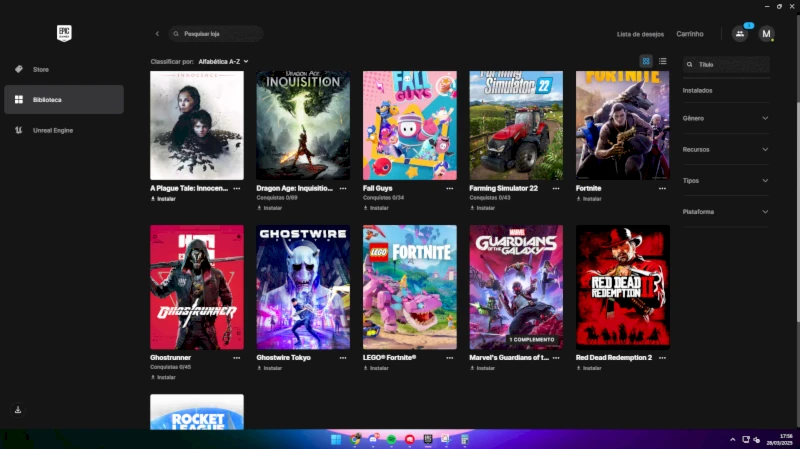
Task: Open the downloads icon in sidebar
Action: click(18, 410)
